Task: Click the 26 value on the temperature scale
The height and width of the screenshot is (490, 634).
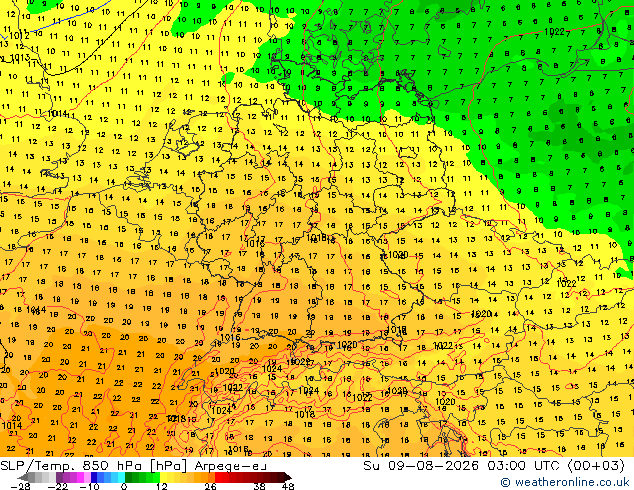Action: (x=210, y=486)
